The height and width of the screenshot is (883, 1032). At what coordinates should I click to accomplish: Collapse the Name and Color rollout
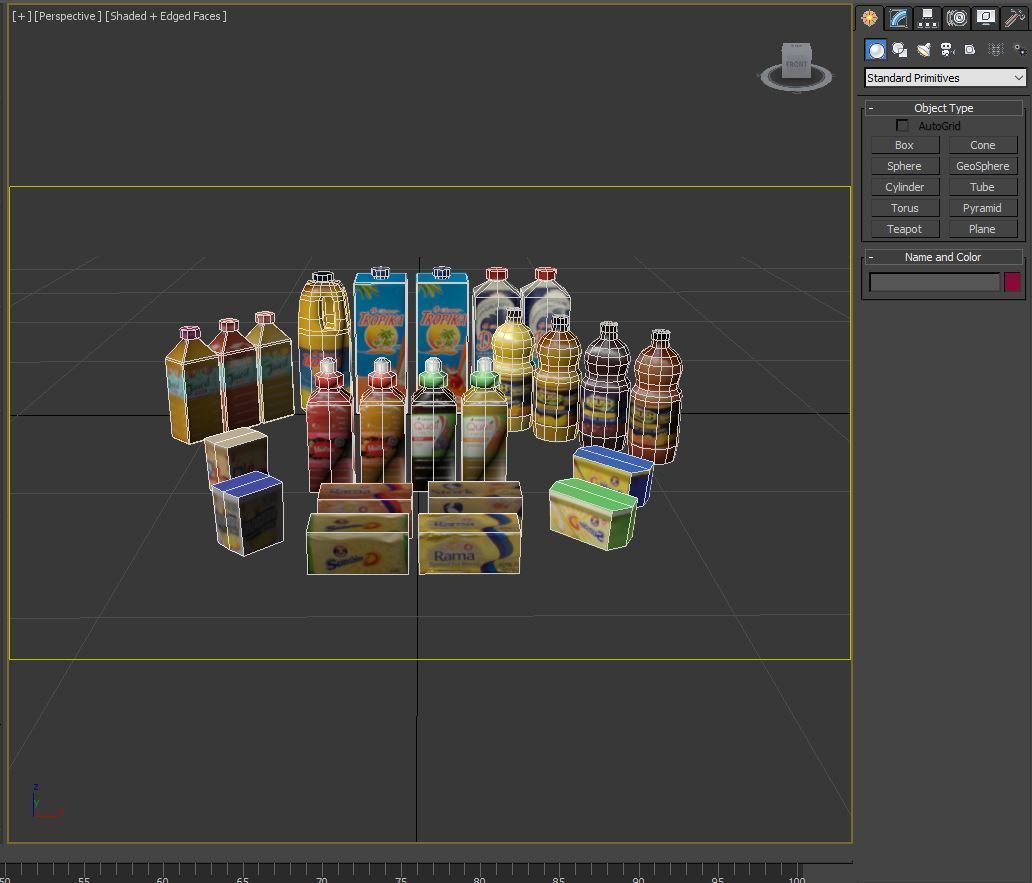pos(943,257)
